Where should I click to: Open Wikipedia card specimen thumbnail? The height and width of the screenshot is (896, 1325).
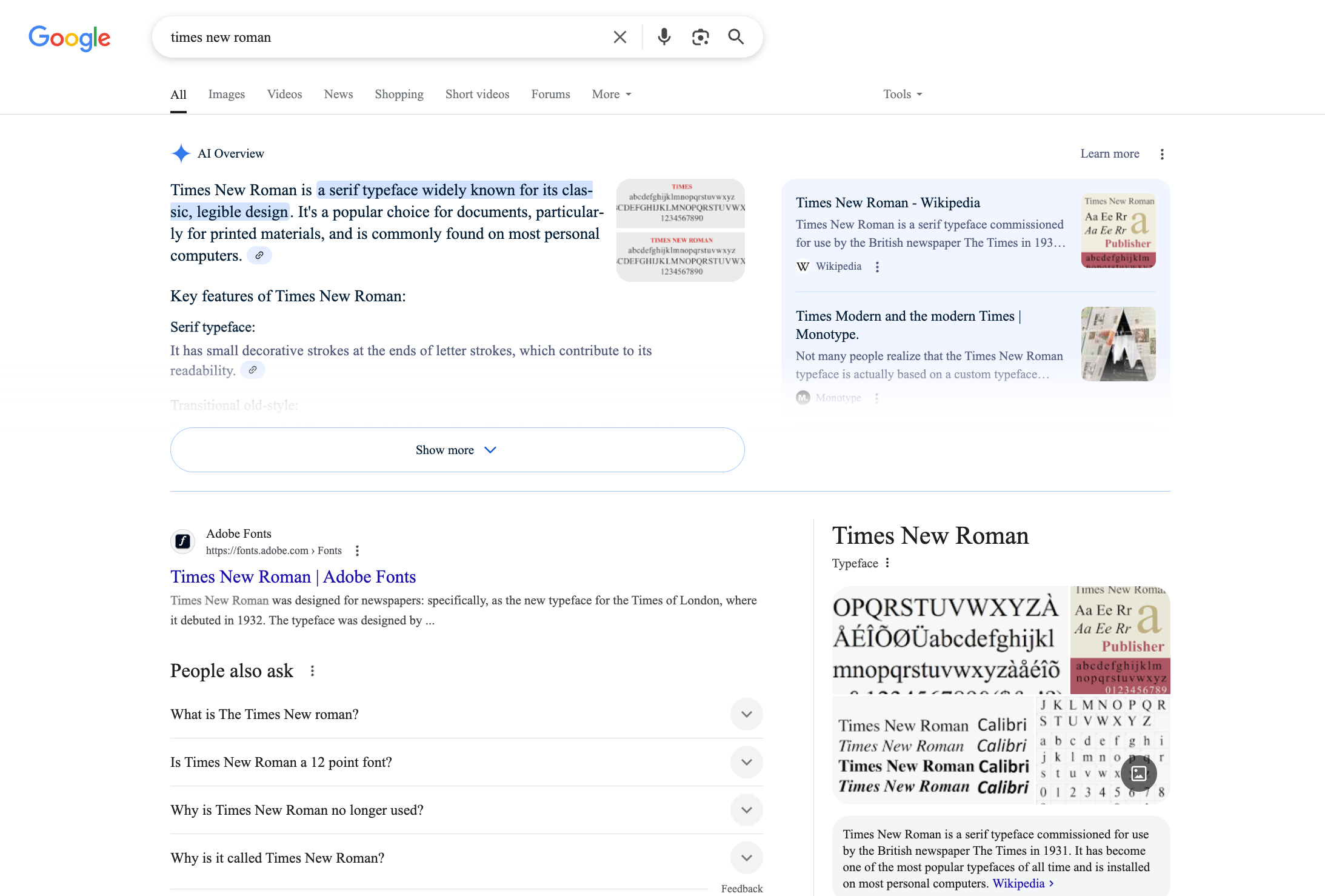point(1118,231)
